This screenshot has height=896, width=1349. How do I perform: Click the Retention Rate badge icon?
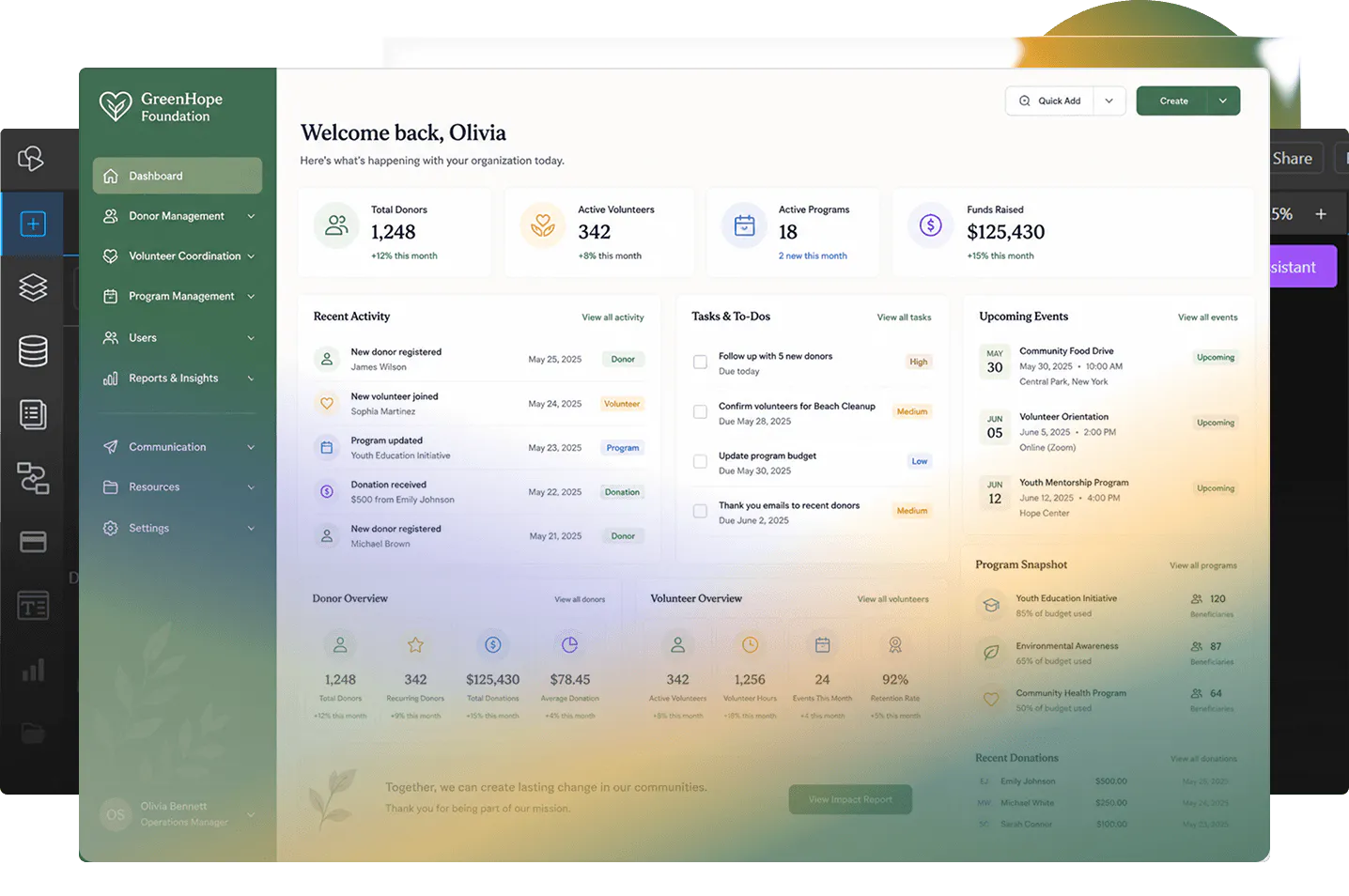[x=895, y=645]
